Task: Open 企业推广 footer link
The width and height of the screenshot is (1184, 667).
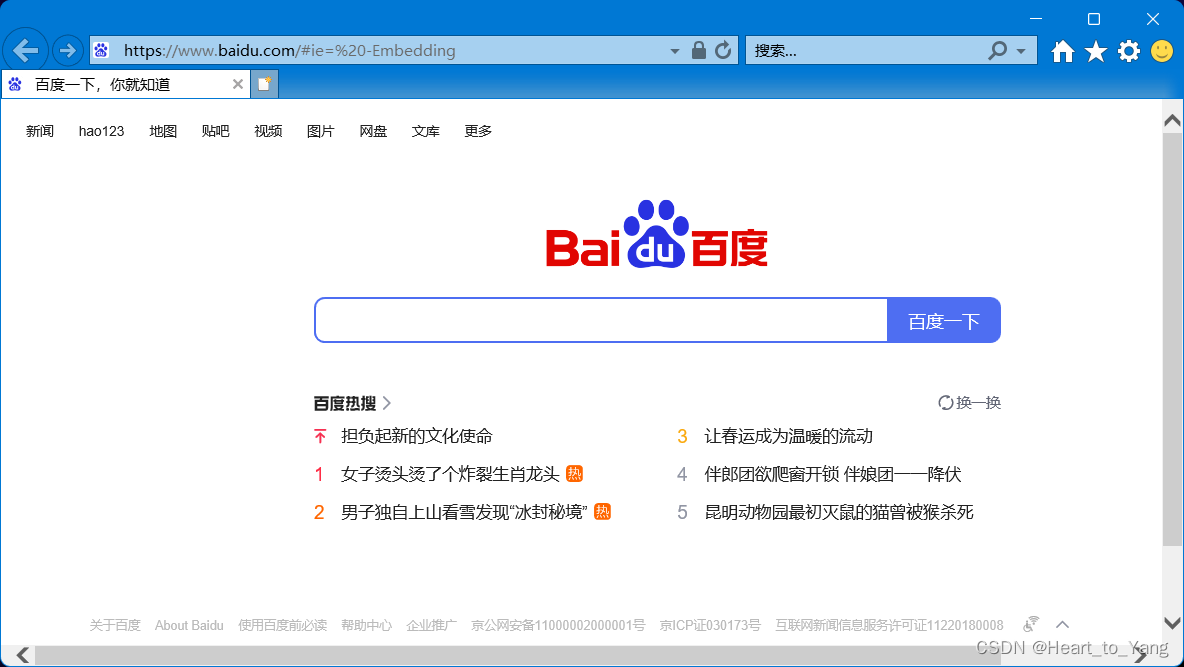Action: pyautogui.click(x=431, y=625)
